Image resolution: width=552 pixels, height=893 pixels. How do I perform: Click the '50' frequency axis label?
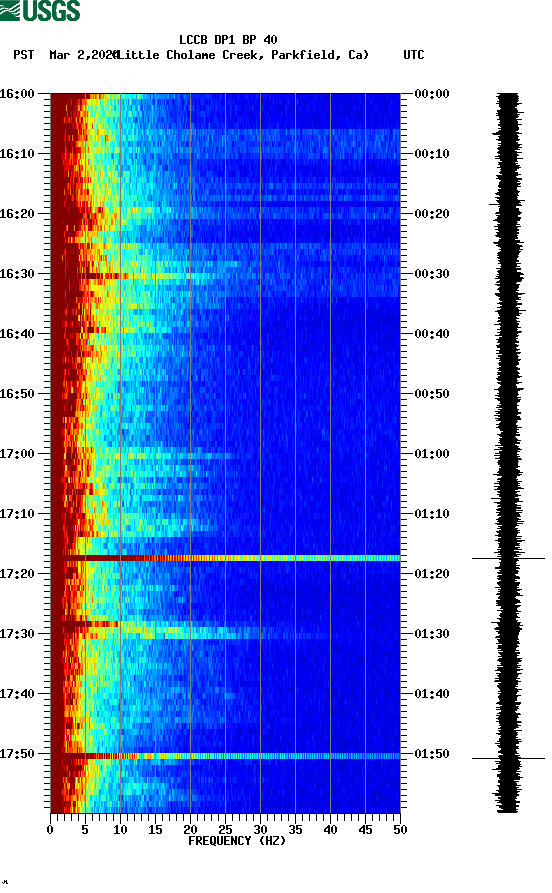[400, 830]
